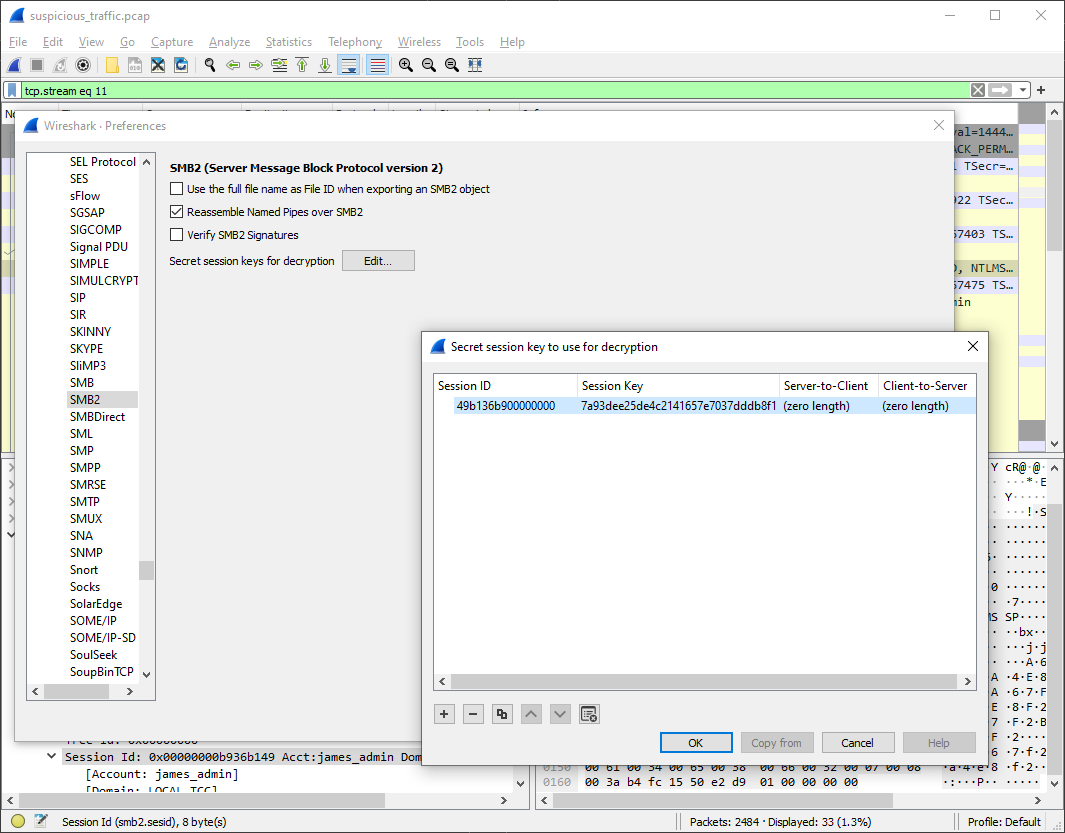Collapse the Session Id tree row
Image resolution: width=1065 pixels, height=833 pixels.
(x=52, y=756)
